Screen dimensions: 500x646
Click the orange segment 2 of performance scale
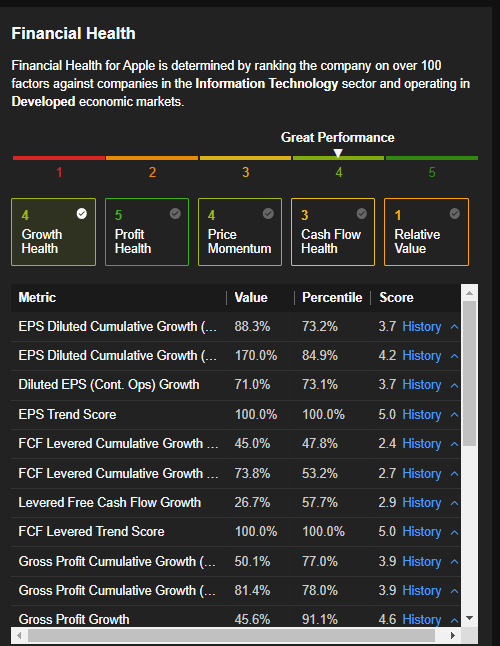[x=152, y=158]
